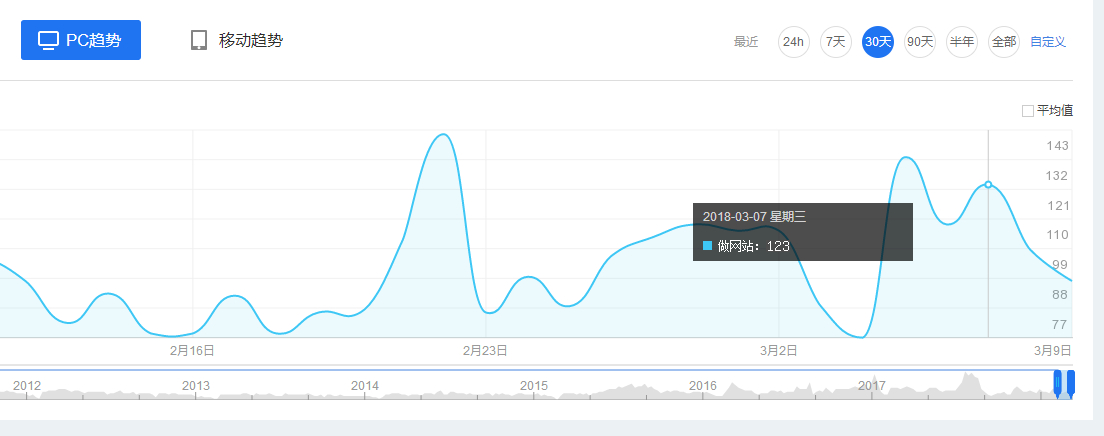
Task: Choose the 半年 time range
Action: click(961, 42)
